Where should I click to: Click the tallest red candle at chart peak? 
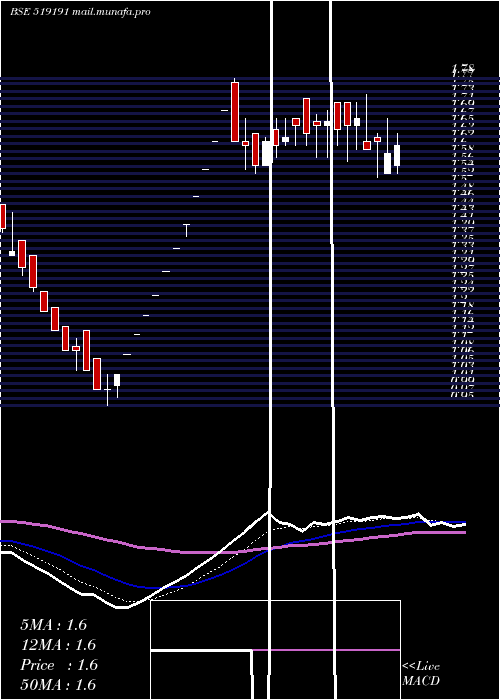click(235, 112)
